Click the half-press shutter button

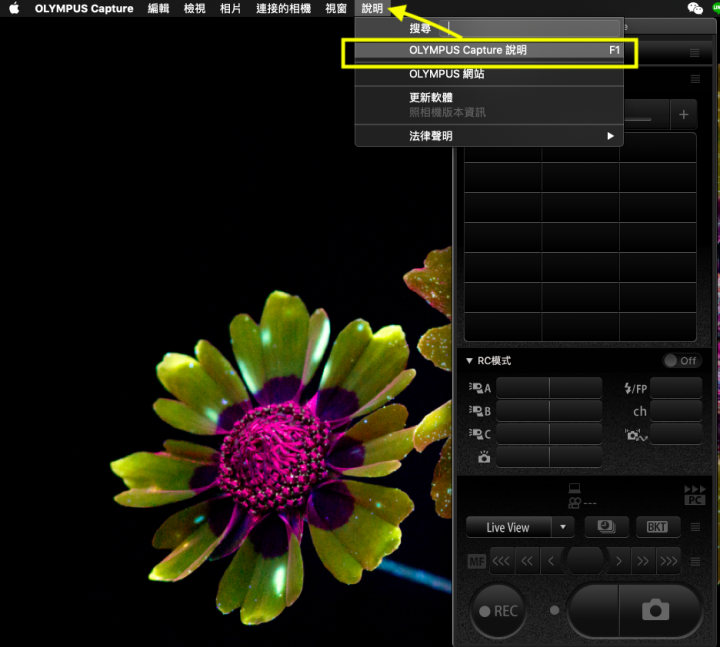pos(593,611)
